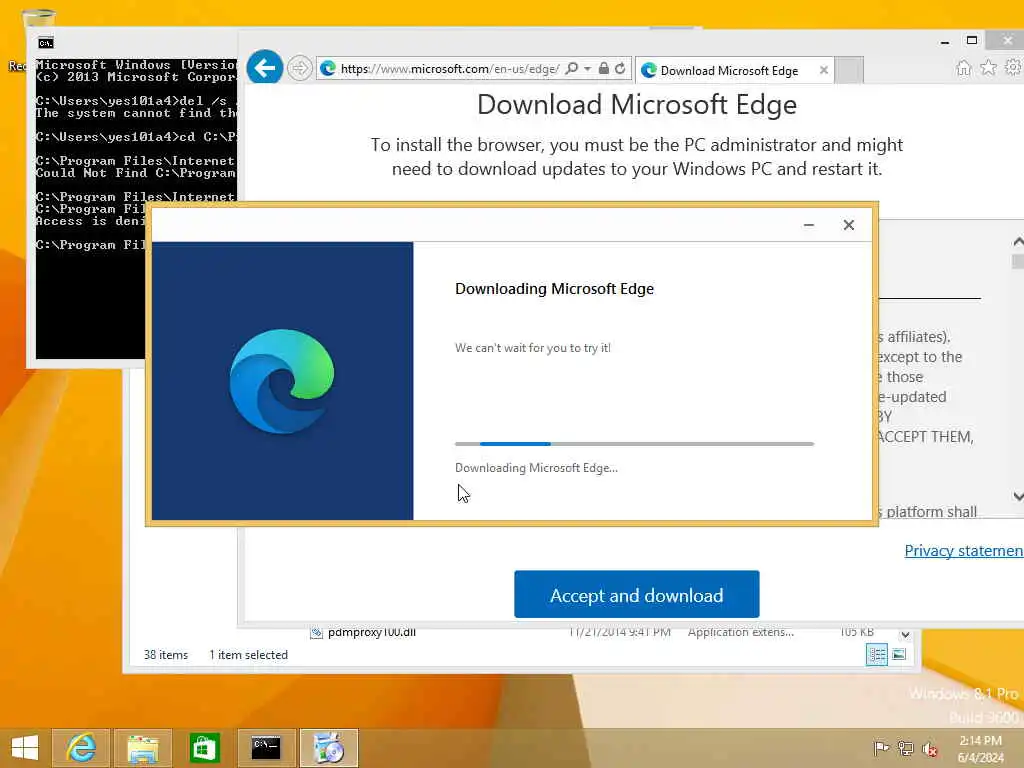Click the security lock icon in address bar
Screen dimensions: 1024x768
pos(603,69)
